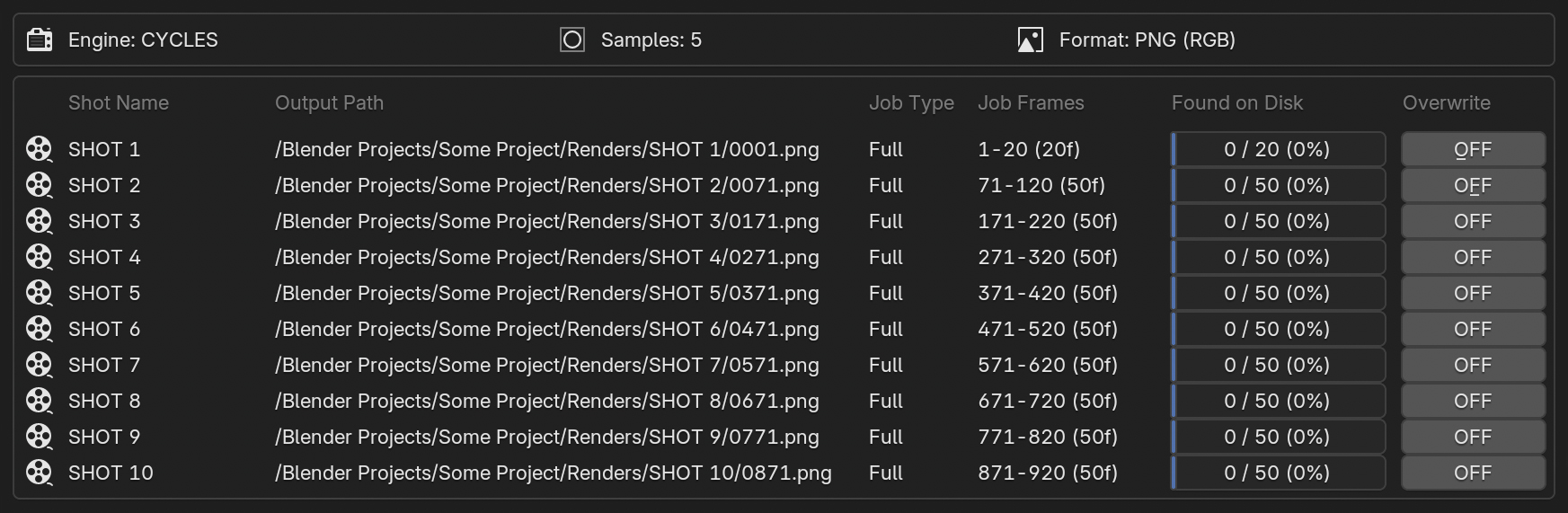Select the SHOT 1 name text
This screenshot has width=1568, height=513.
pos(104,149)
